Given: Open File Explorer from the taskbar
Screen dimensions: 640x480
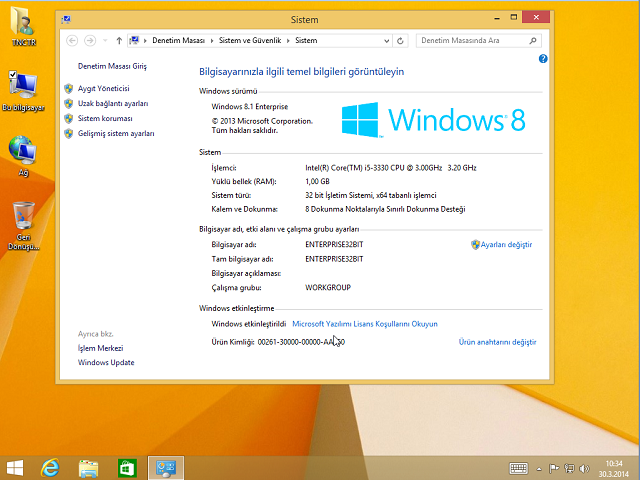Looking at the screenshot, I should pos(89,468).
